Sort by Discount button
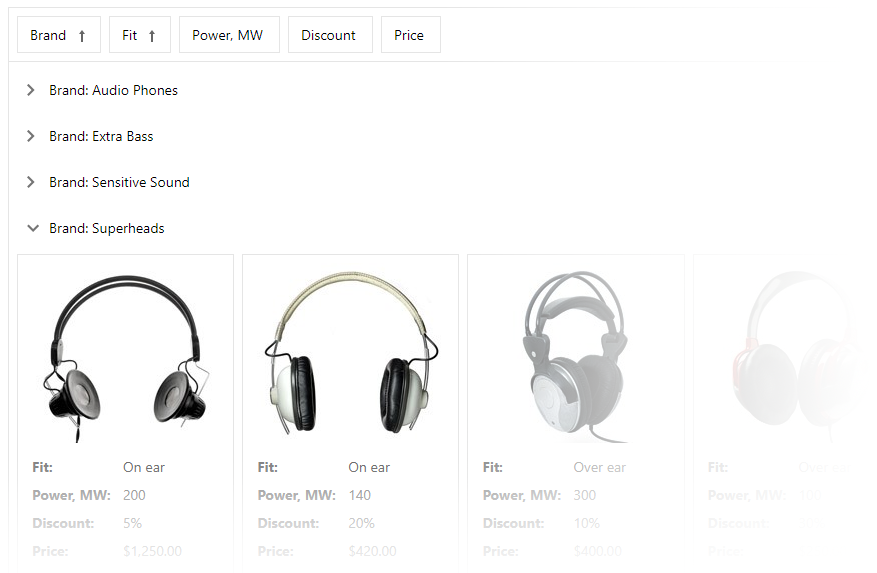Screen dimensions: 877x573 coord(330,35)
